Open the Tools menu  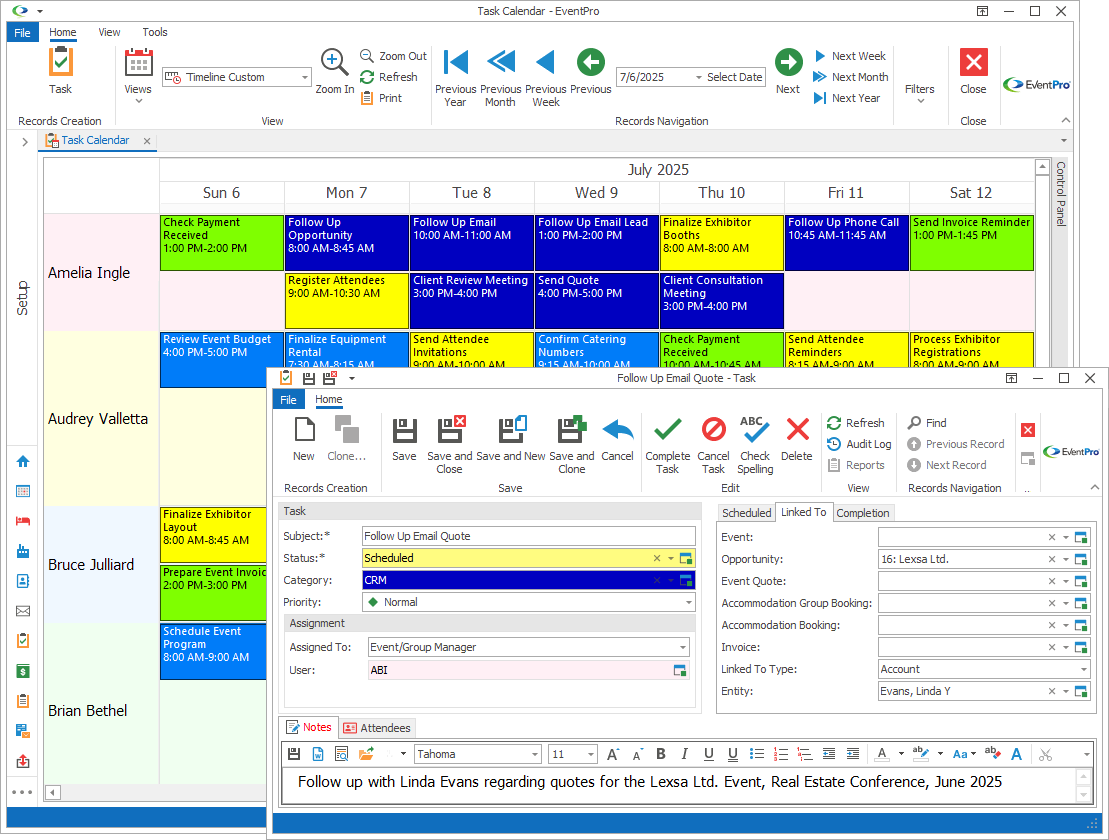154,32
